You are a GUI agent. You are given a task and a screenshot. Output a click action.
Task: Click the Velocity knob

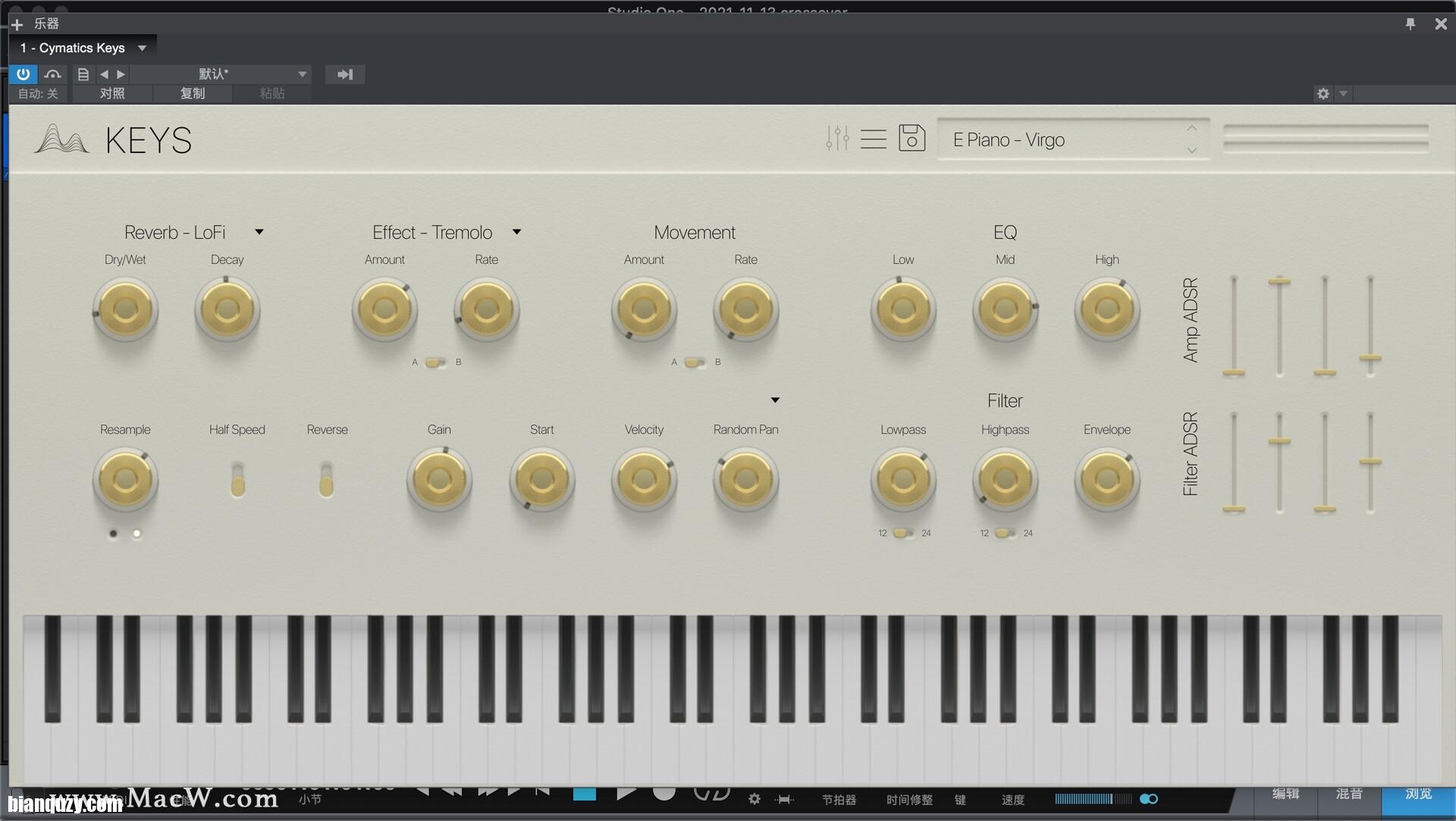(644, 479)
